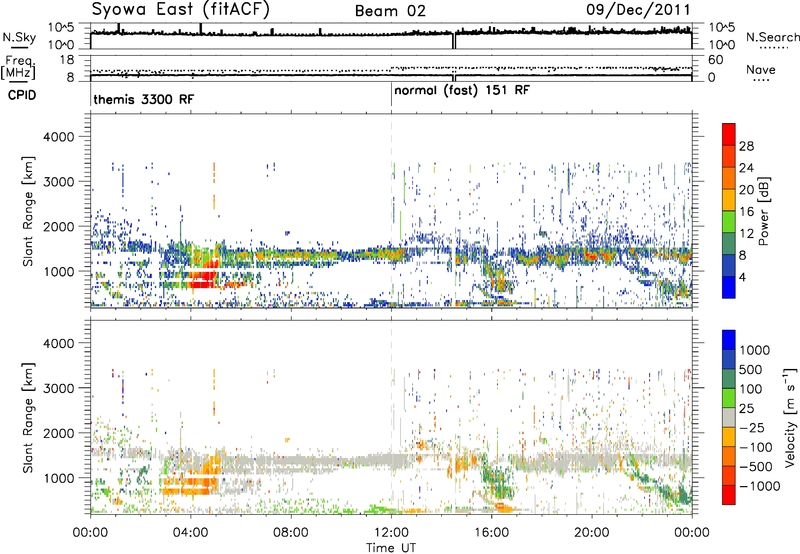This screenshot has width=800, height=554.
Task: Click the '08:00' time axis label
Action: [x=291, y=533]
